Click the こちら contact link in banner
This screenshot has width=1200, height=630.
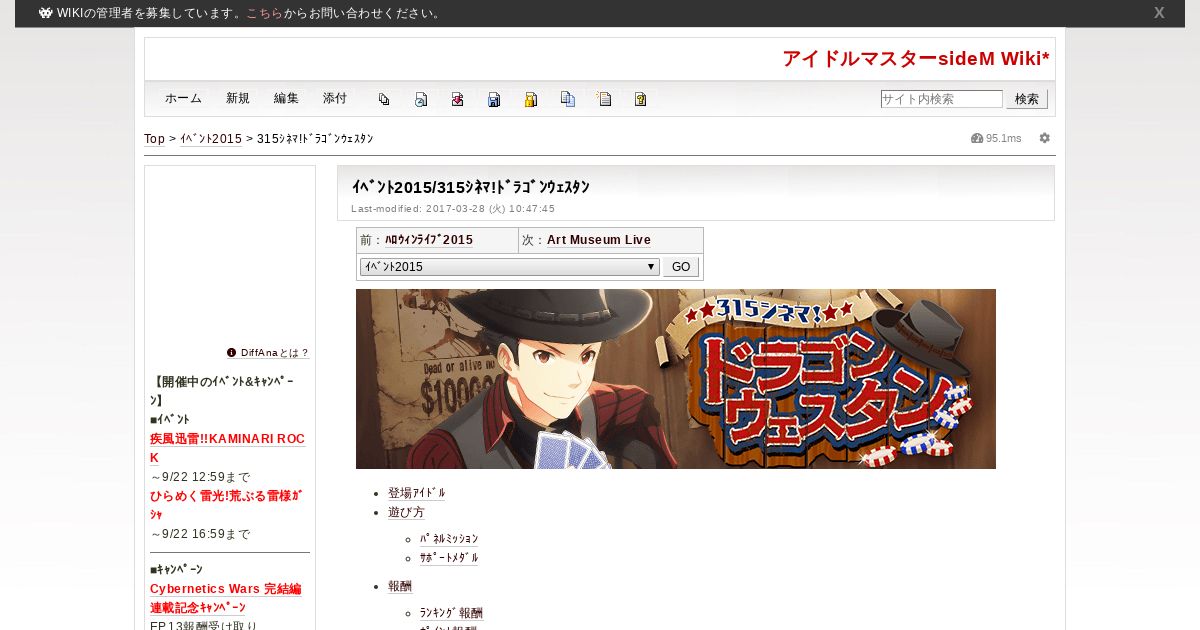(264, 13)
